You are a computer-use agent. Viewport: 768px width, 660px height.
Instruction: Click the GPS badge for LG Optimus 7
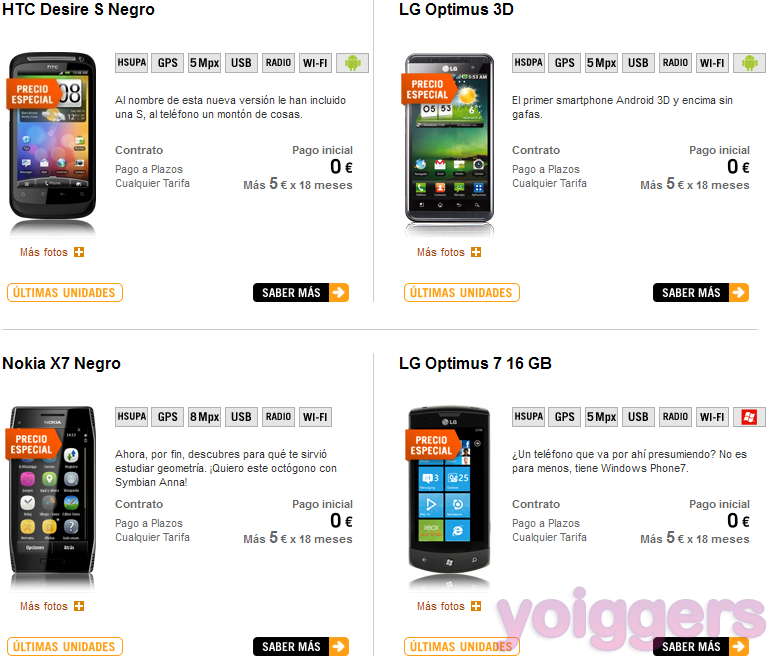pos(564,417)
